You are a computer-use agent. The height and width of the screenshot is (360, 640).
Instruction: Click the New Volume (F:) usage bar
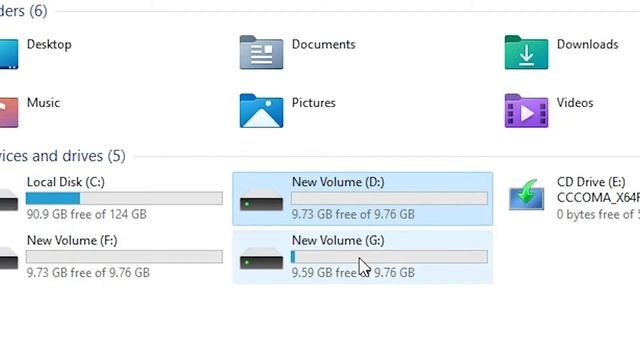point(124,257)
